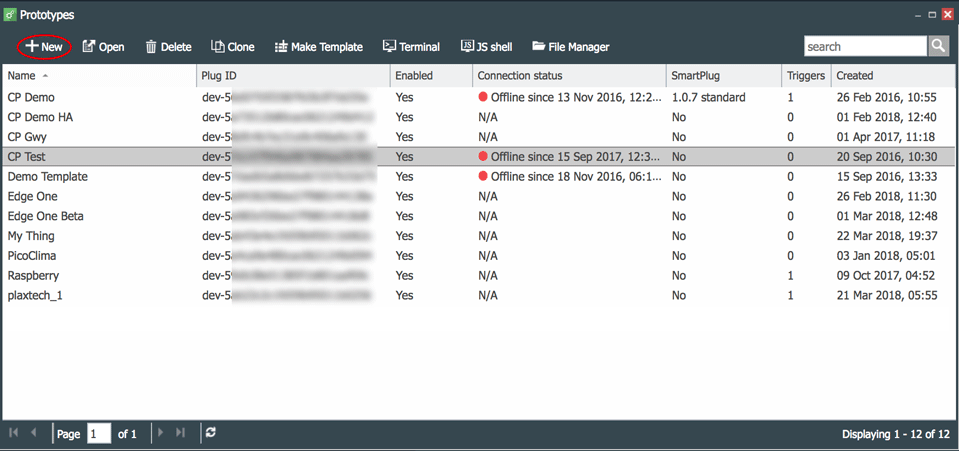Select the PicoClima row

coord(479,256)
